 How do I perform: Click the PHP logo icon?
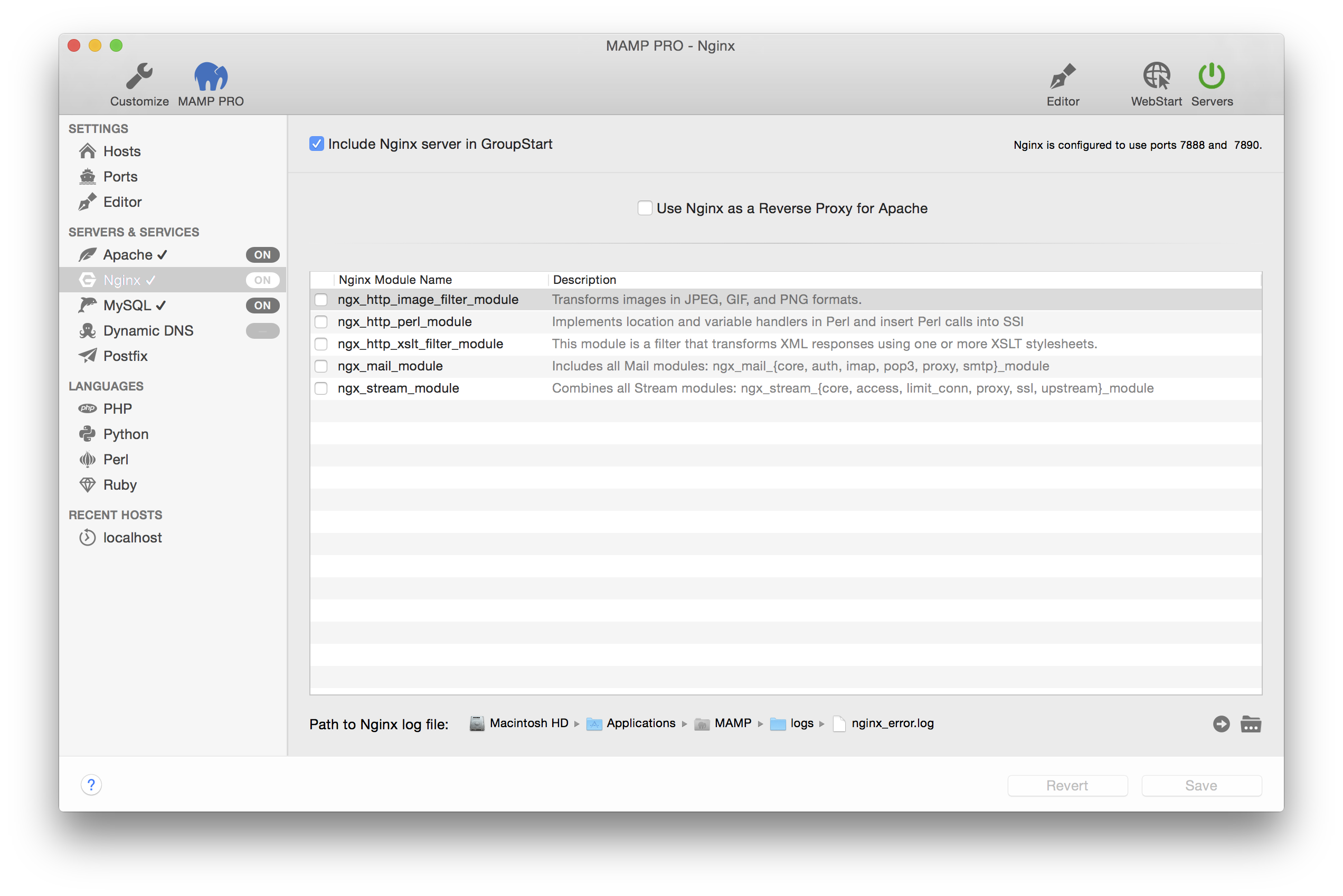click(x=88, y=408)
